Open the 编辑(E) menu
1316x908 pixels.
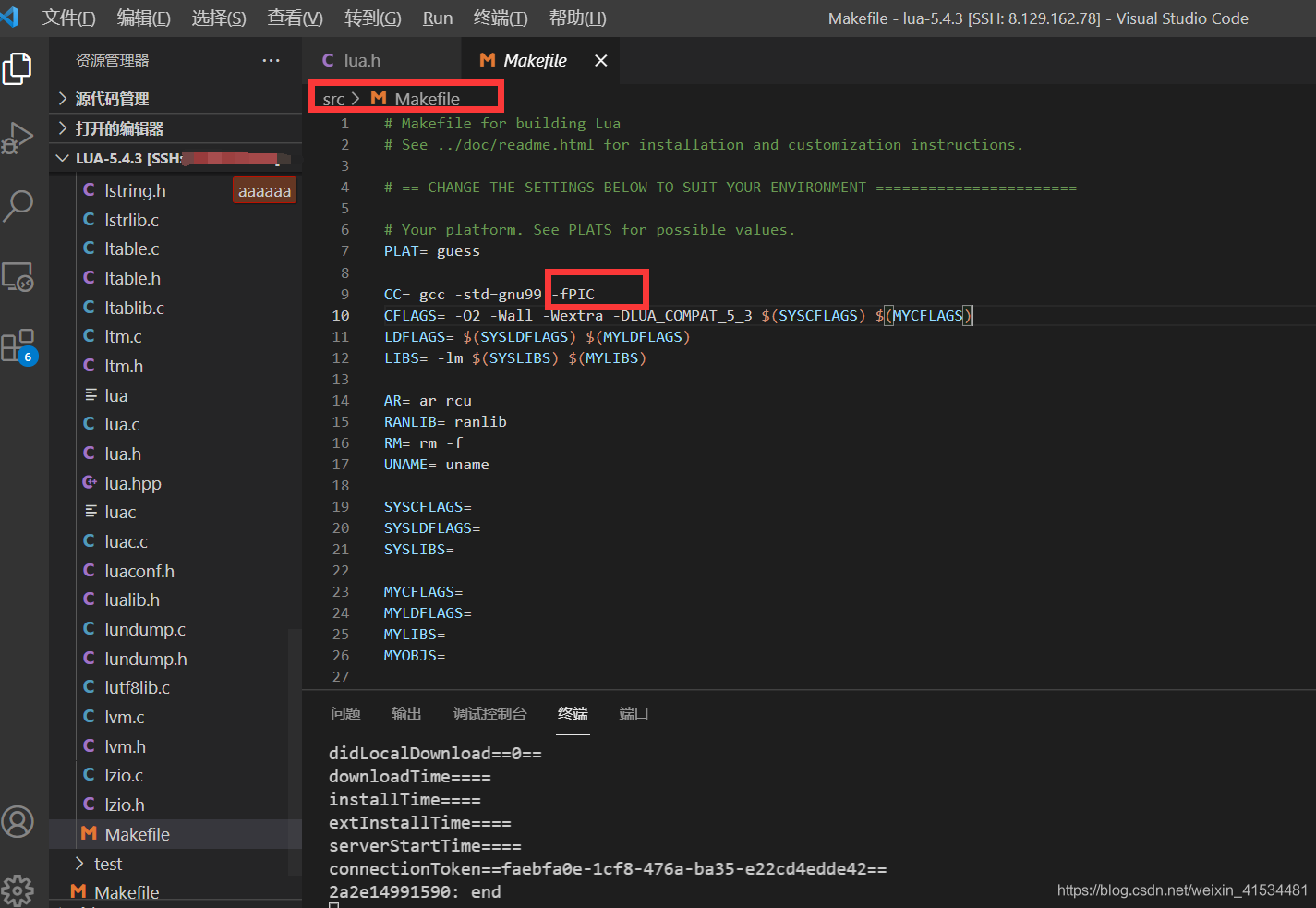click(x=143, y=18)
